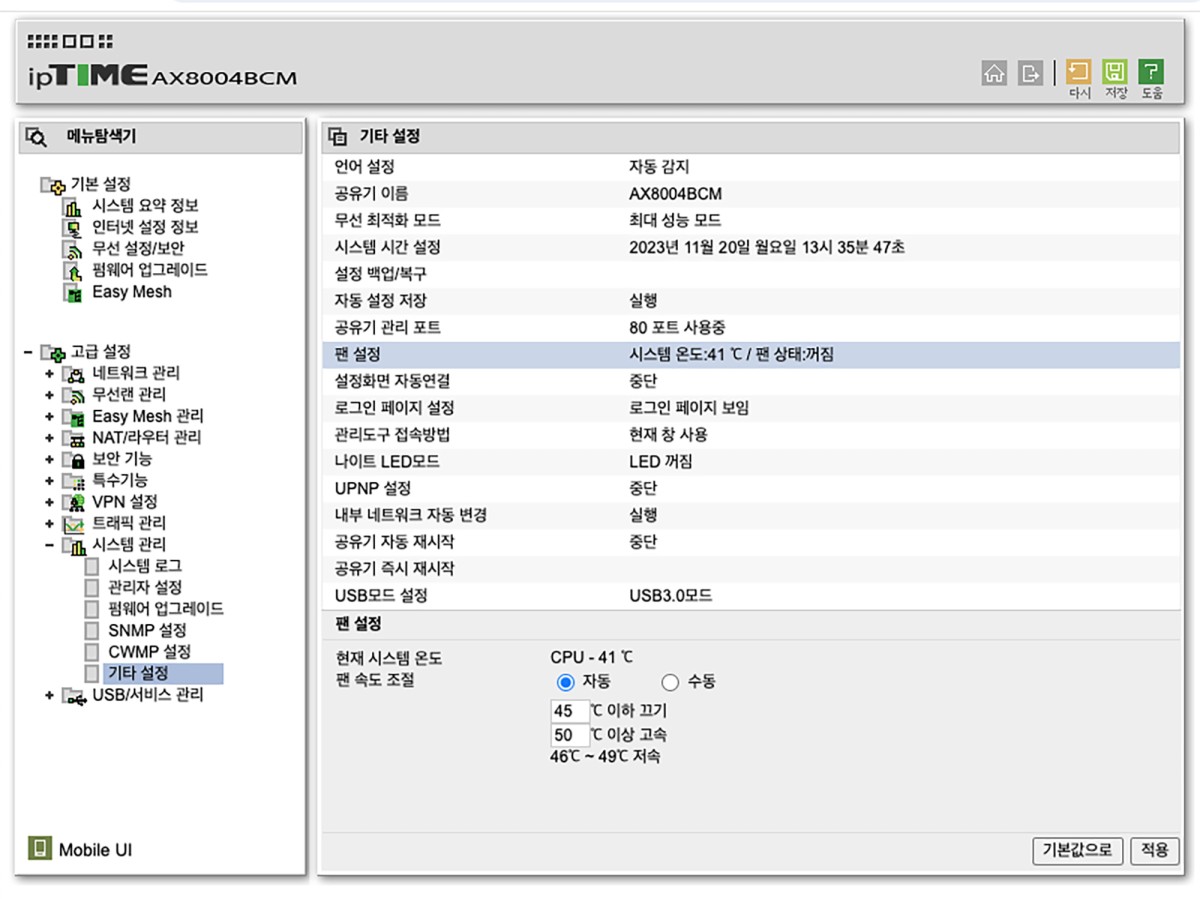The width and height of the screenshot is (1200, 899).
Task: Click the 적용 button
Action: 1154,850
